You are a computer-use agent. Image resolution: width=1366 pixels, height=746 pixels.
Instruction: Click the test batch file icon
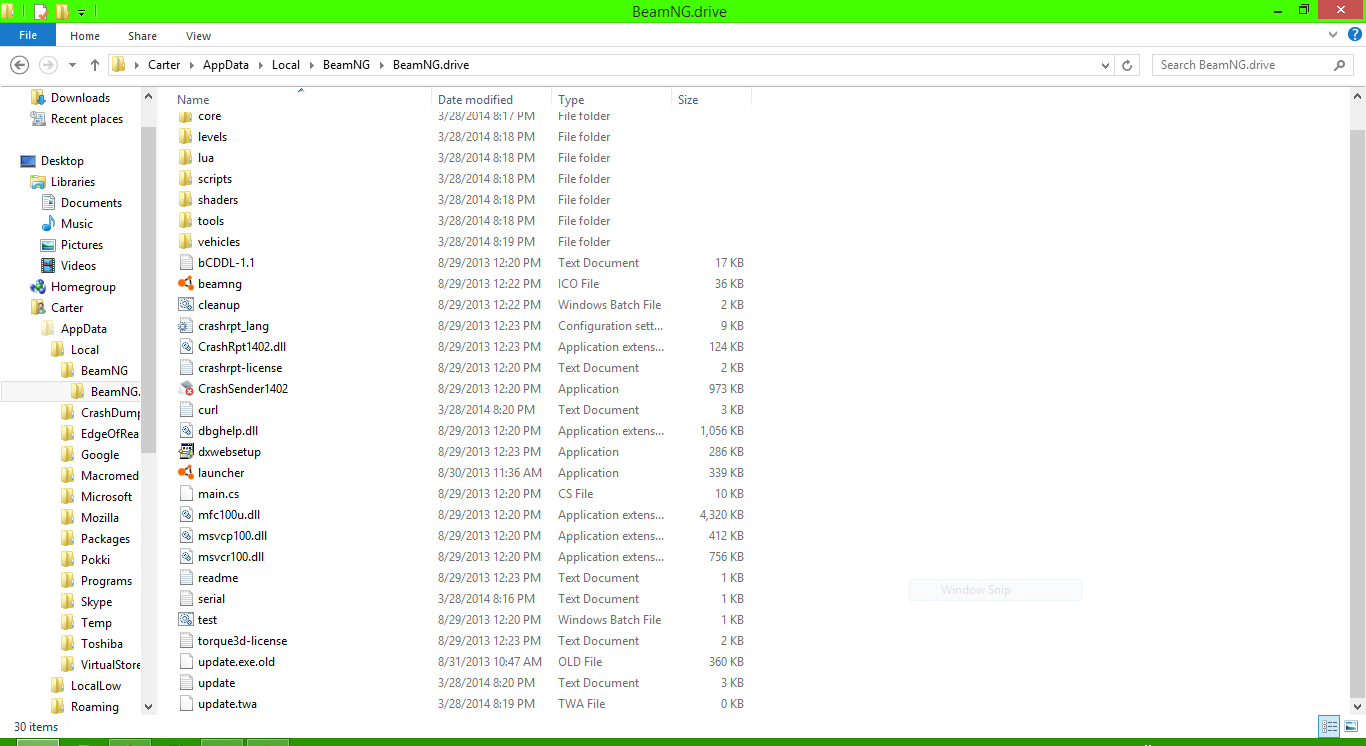185,620
